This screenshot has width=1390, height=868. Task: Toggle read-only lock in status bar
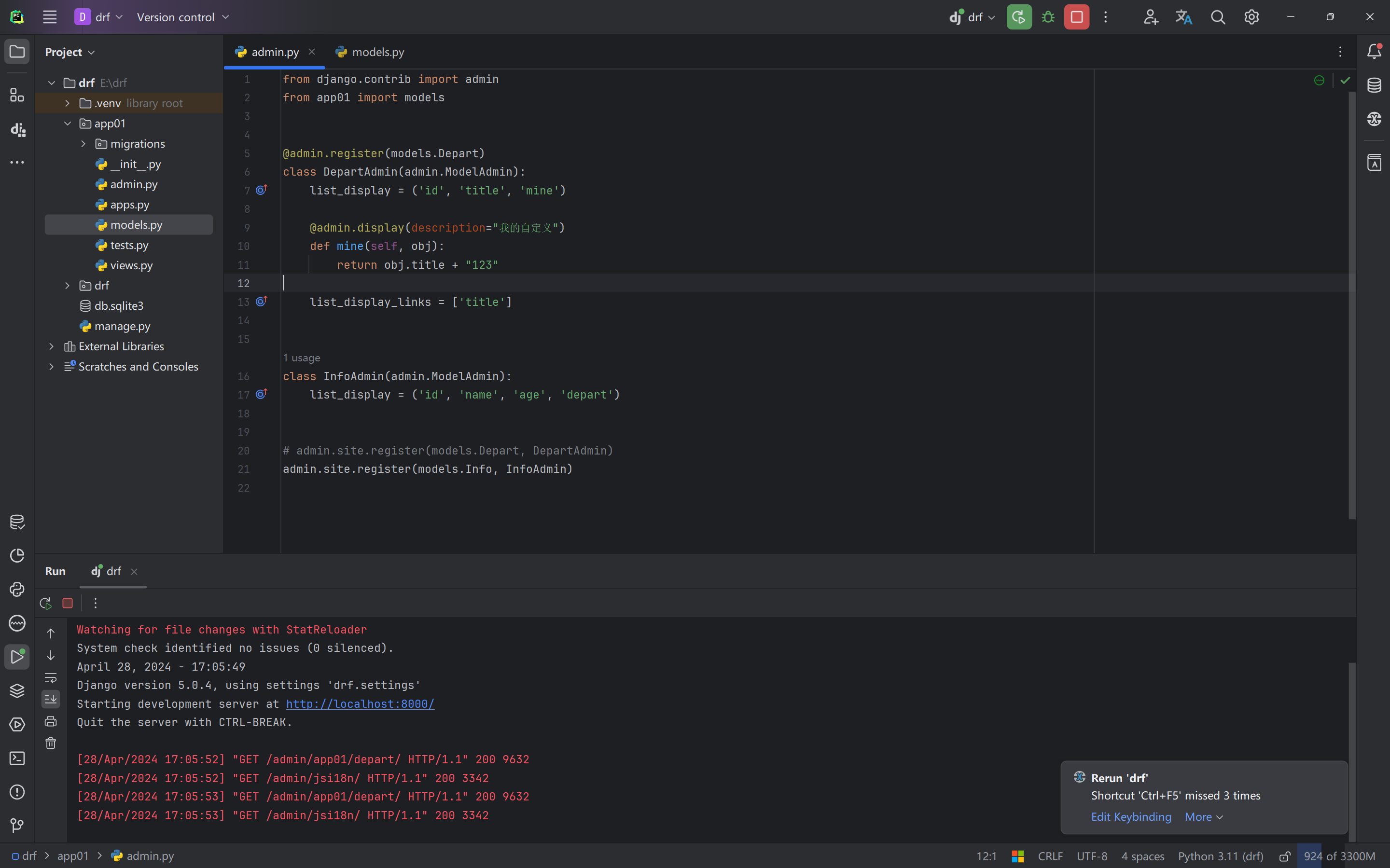[1284, 856]
